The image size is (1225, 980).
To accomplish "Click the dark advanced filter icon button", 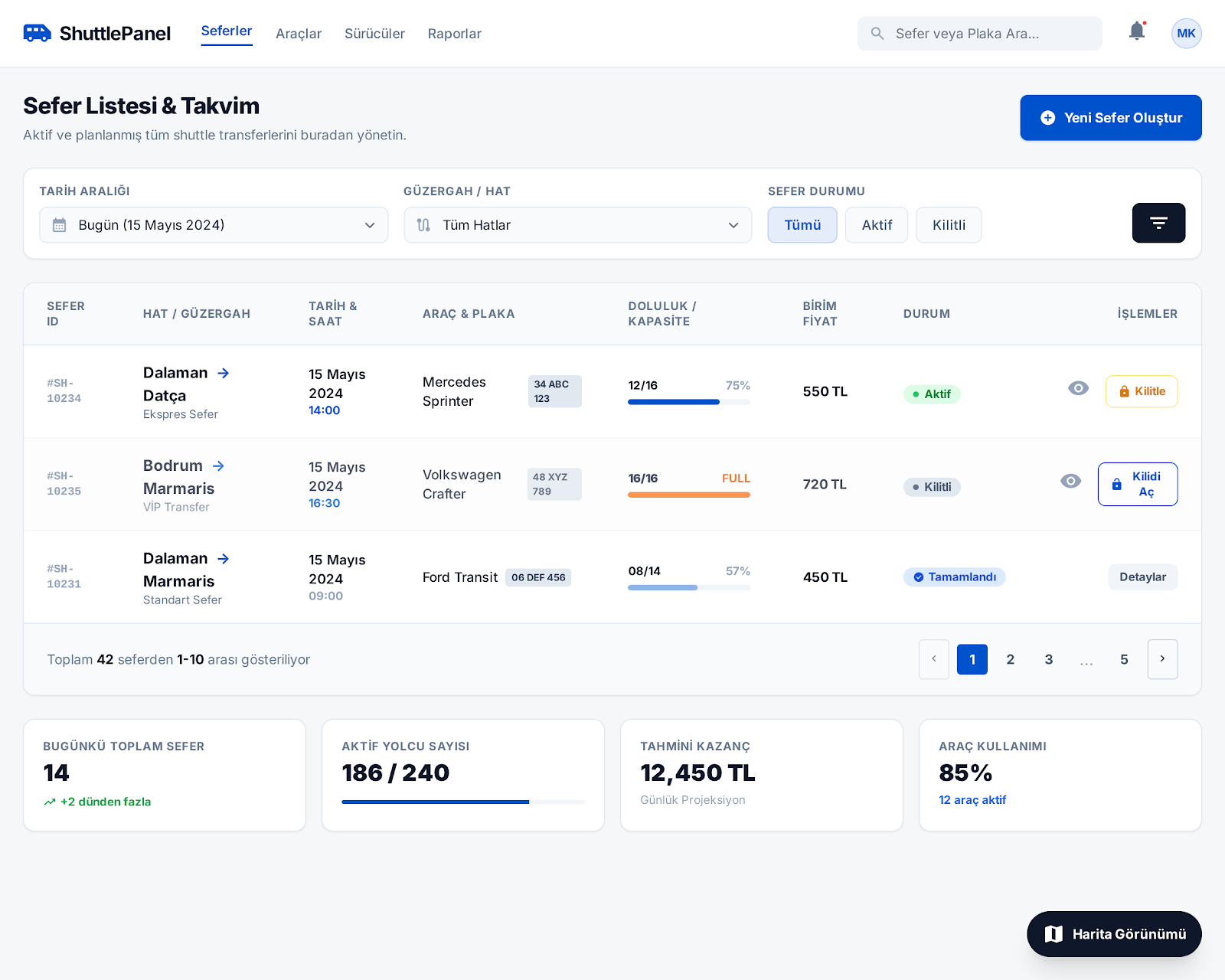I will pos(1158,223).
